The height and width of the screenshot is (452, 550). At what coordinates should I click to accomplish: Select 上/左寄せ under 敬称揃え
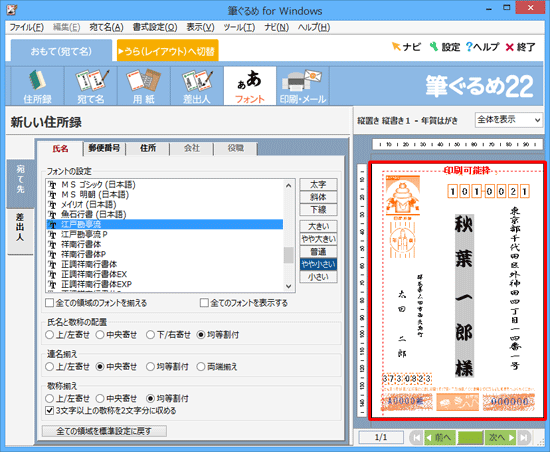(49, 398)
